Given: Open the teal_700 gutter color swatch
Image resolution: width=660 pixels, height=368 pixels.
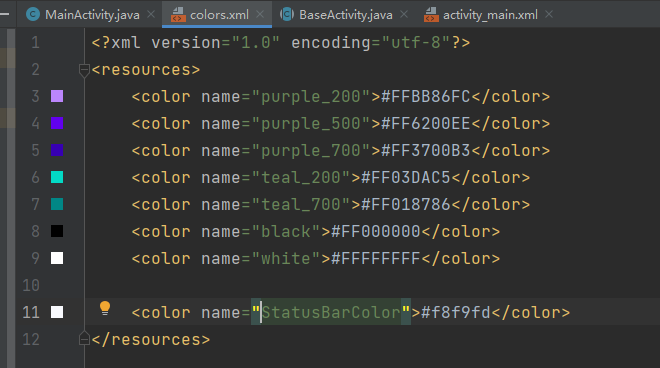Looking at the screenshot, I should coord(57,204).
